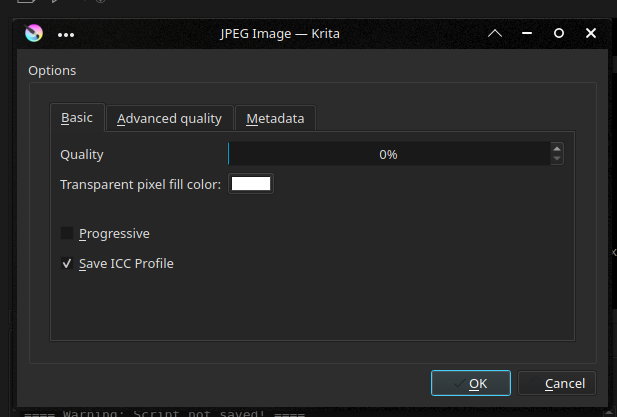Click the Quality percentage slider bar
617x417 pixels.
click(388, 154)
